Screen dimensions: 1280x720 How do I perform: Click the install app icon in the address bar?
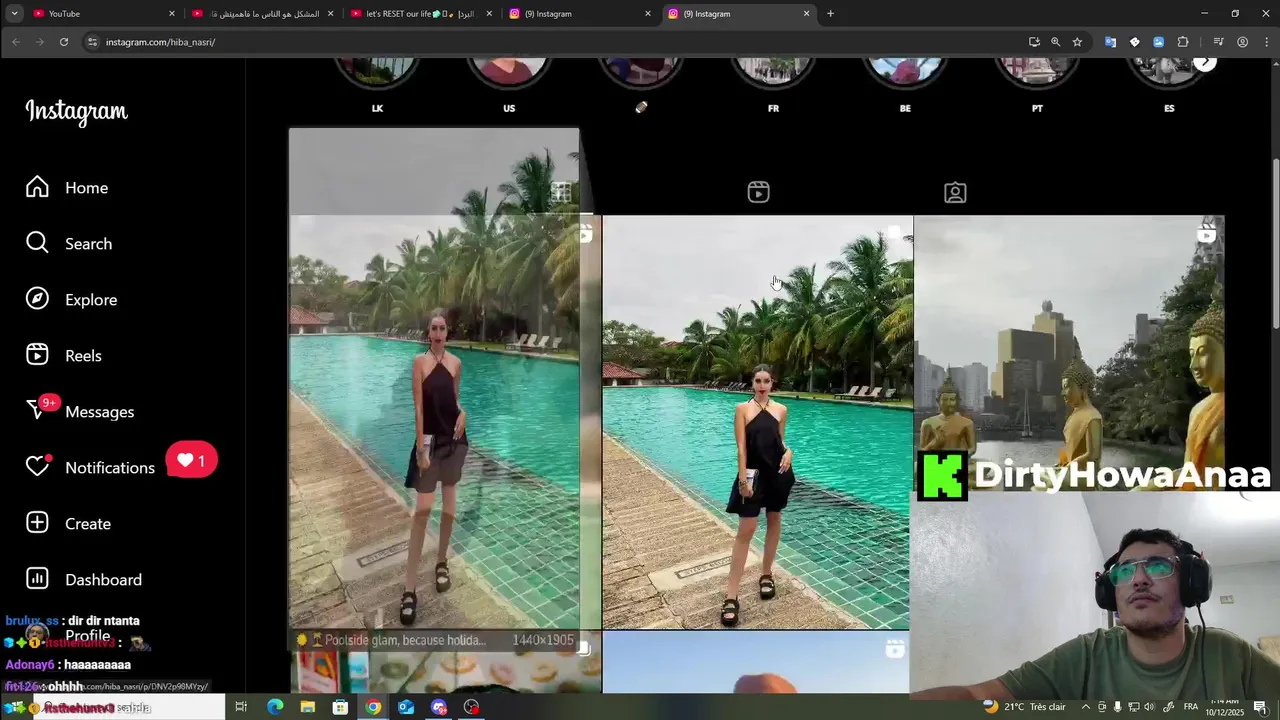(1034, 42)
